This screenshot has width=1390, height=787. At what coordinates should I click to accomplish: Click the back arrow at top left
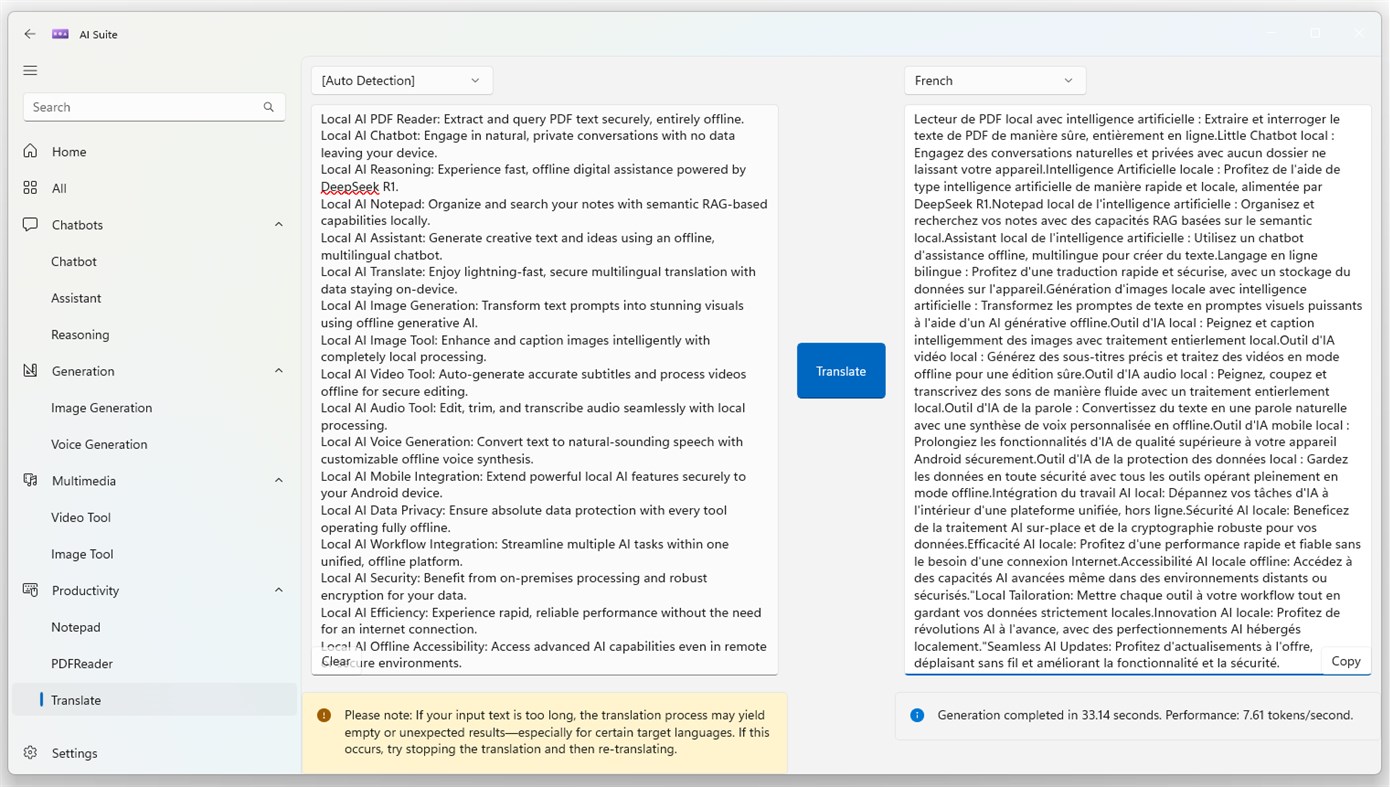(29, 33)
